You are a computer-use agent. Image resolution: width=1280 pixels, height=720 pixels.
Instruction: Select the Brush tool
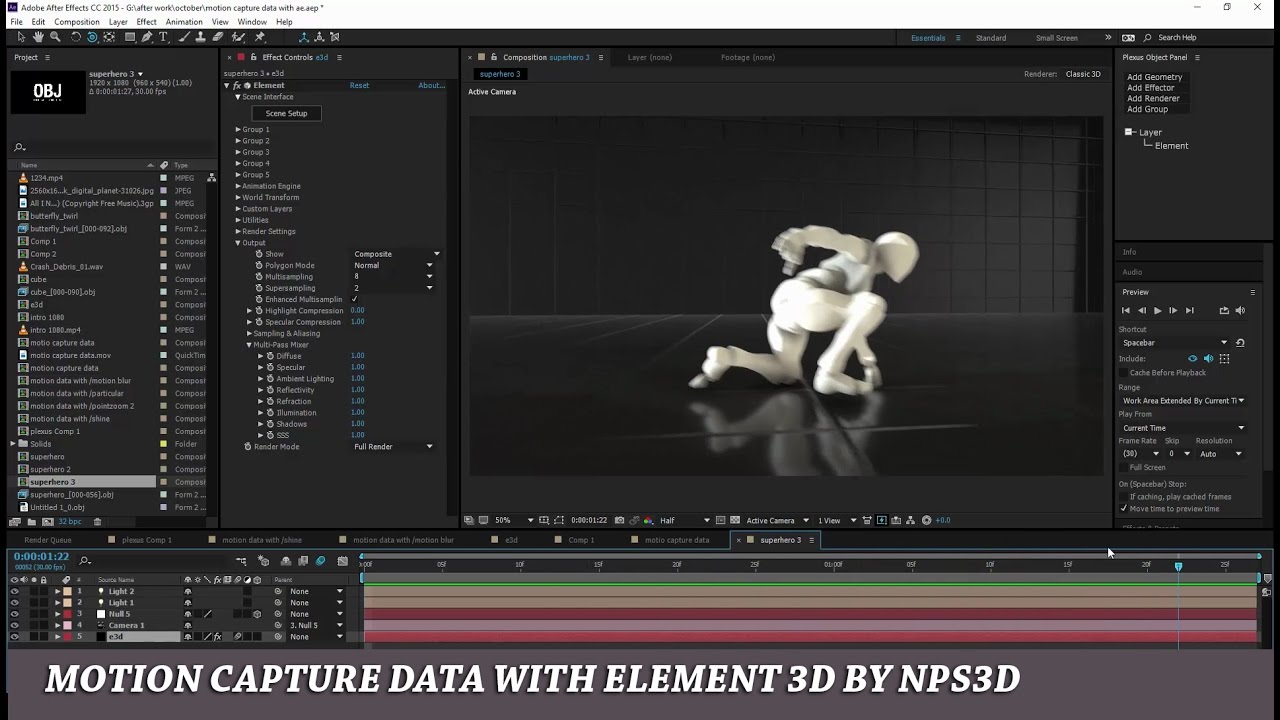tap(184, 37)
